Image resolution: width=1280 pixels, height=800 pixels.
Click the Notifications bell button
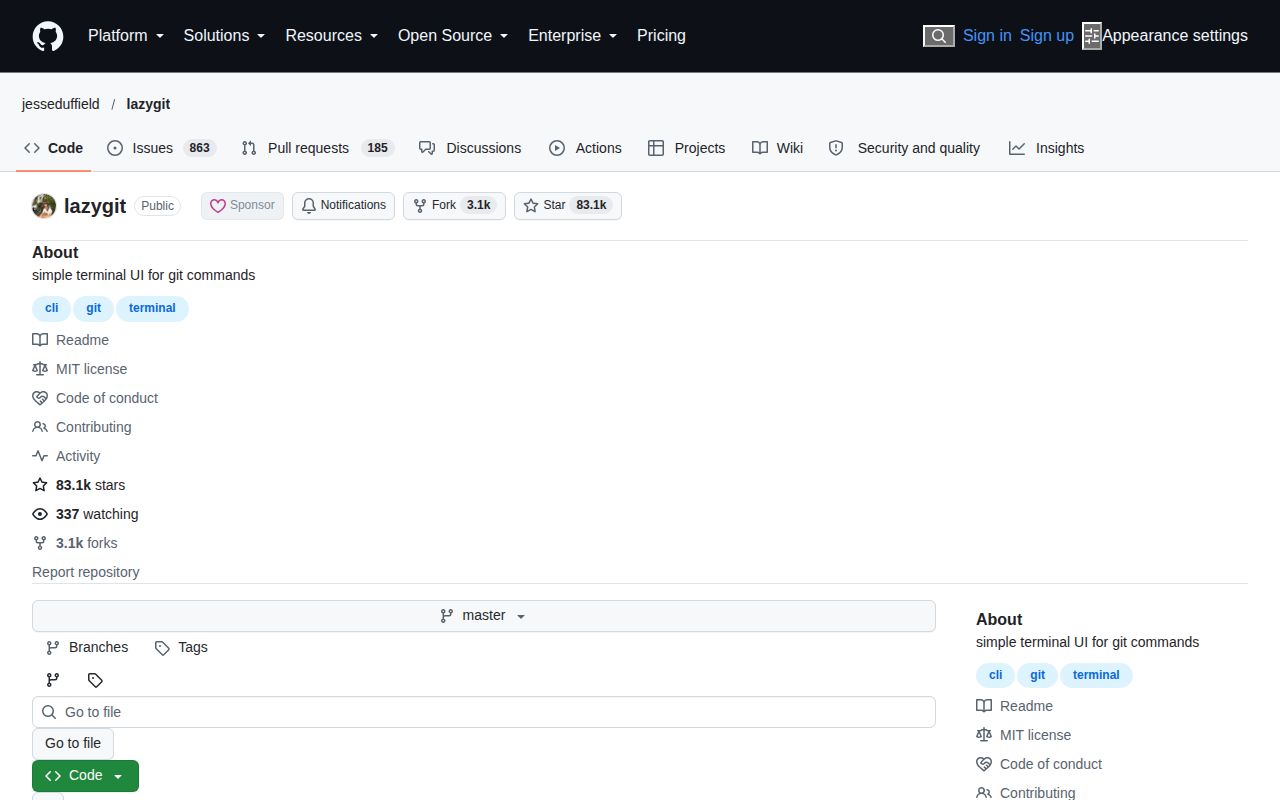tap(343, 206)
